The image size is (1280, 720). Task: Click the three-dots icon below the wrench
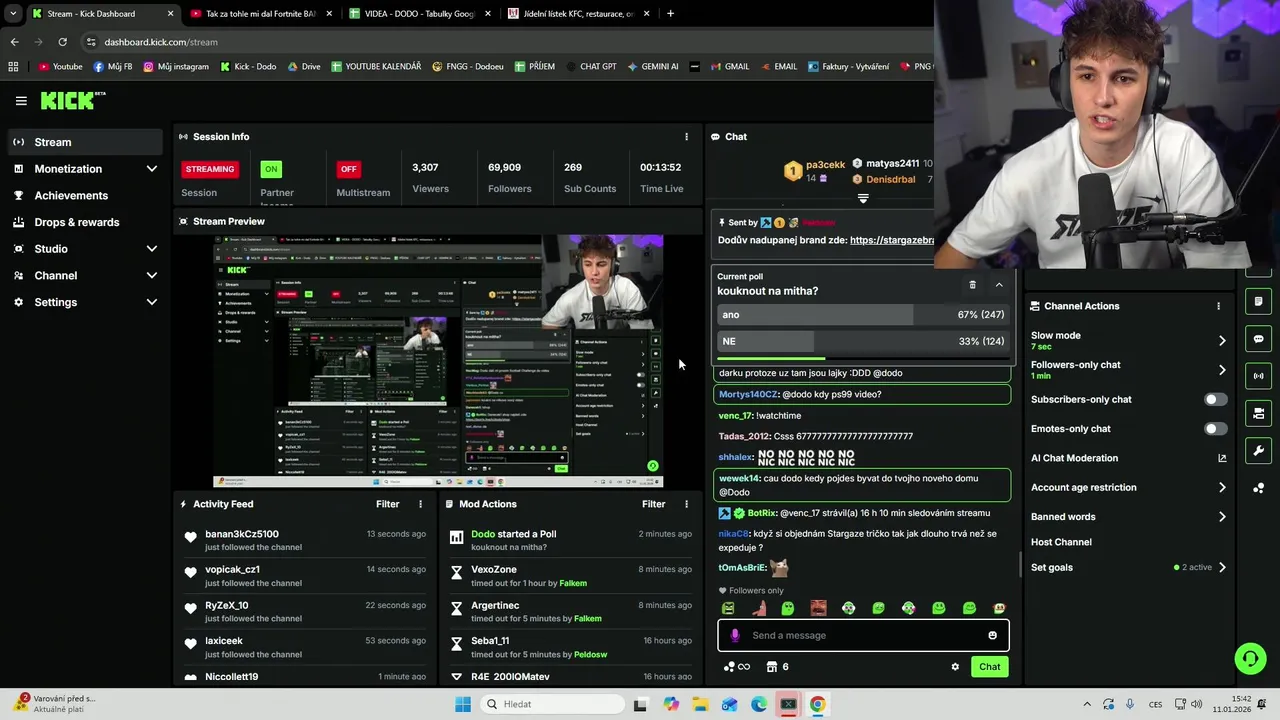(x=1258, y=488)
